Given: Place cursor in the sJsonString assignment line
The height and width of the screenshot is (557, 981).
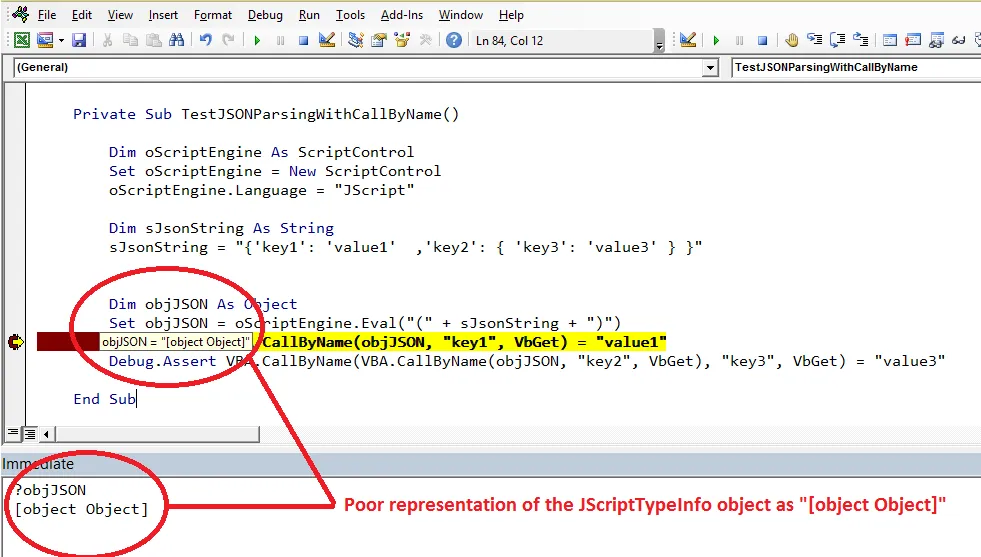Looking at the screenshot, I should [x=405, y=247].
